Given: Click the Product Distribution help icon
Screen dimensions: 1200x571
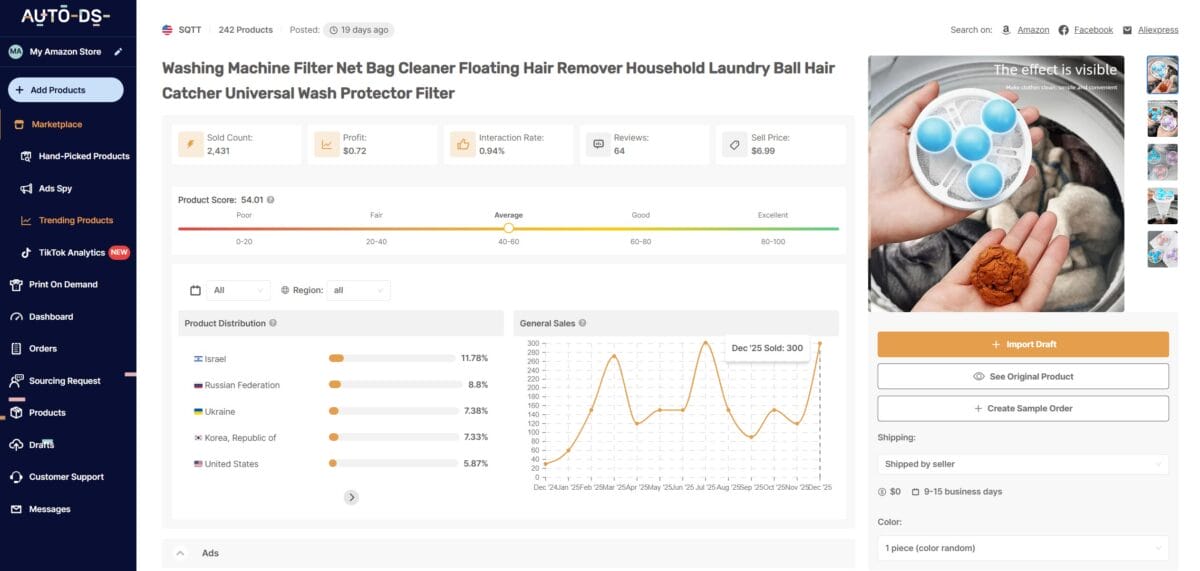Looking at the screenshot, I should point(273,323).
